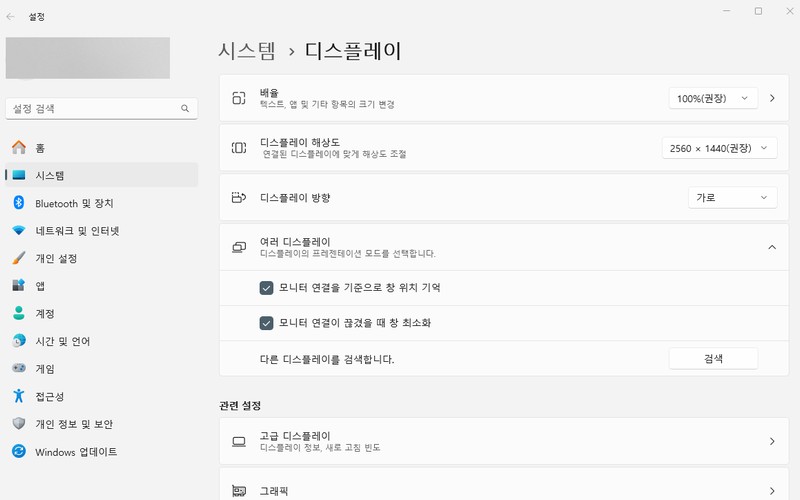Open 그래픽 settings via its chevron
Screen dimensions: 800x500
pos(772,491)
